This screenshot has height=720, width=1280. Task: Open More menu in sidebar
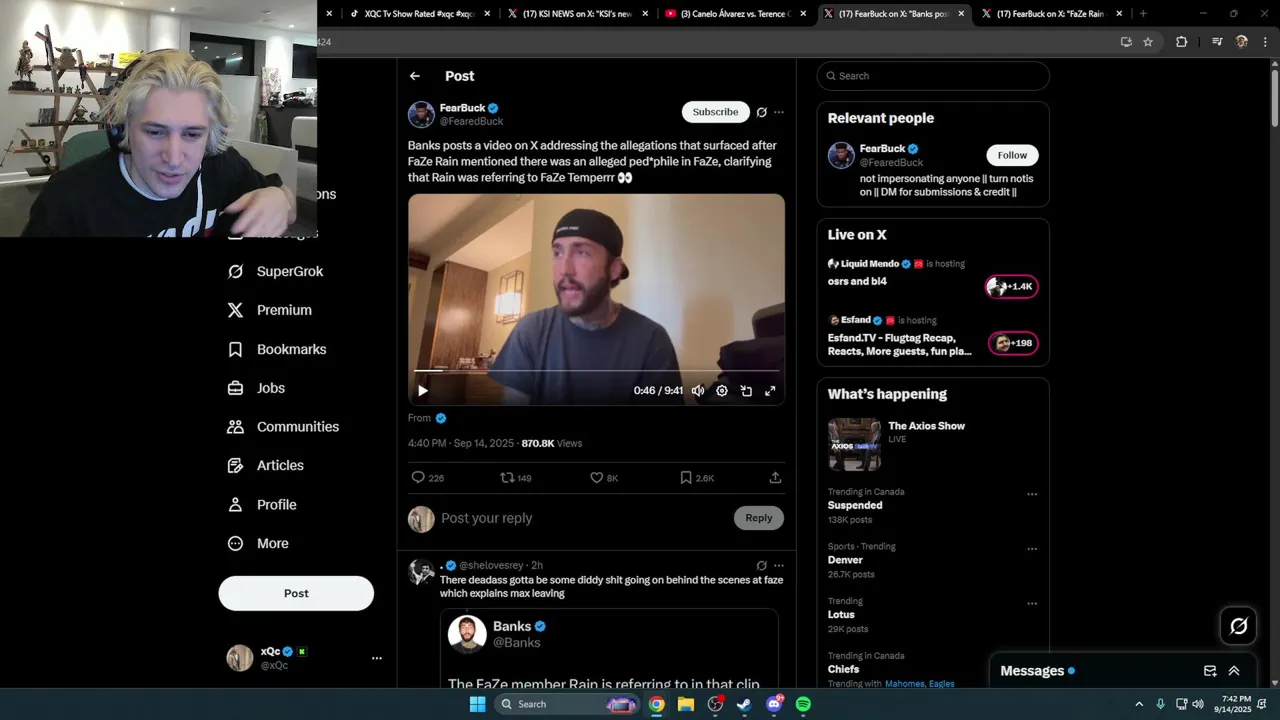point(258,544)
